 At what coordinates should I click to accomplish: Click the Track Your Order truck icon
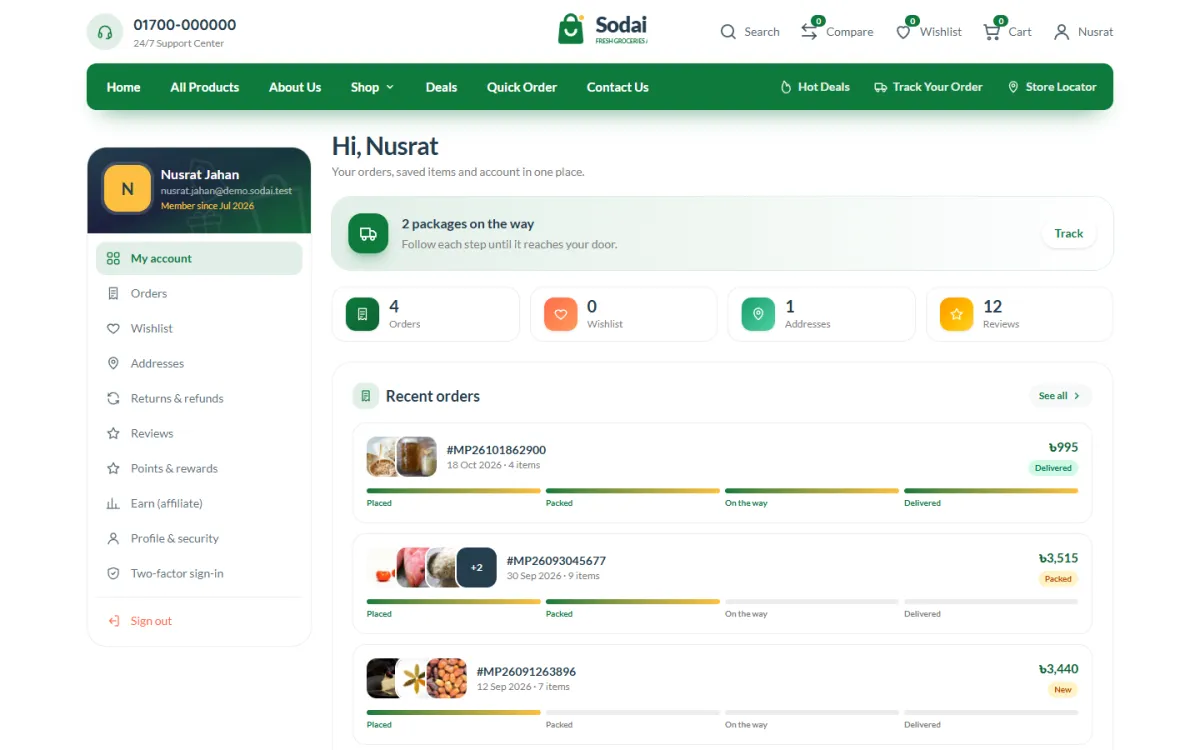[880, 87]
